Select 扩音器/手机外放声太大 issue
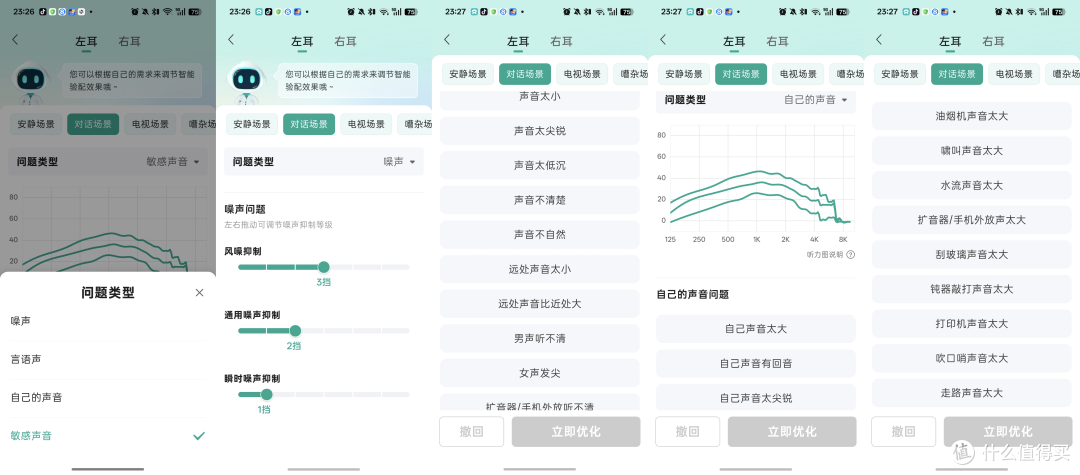 972,220
